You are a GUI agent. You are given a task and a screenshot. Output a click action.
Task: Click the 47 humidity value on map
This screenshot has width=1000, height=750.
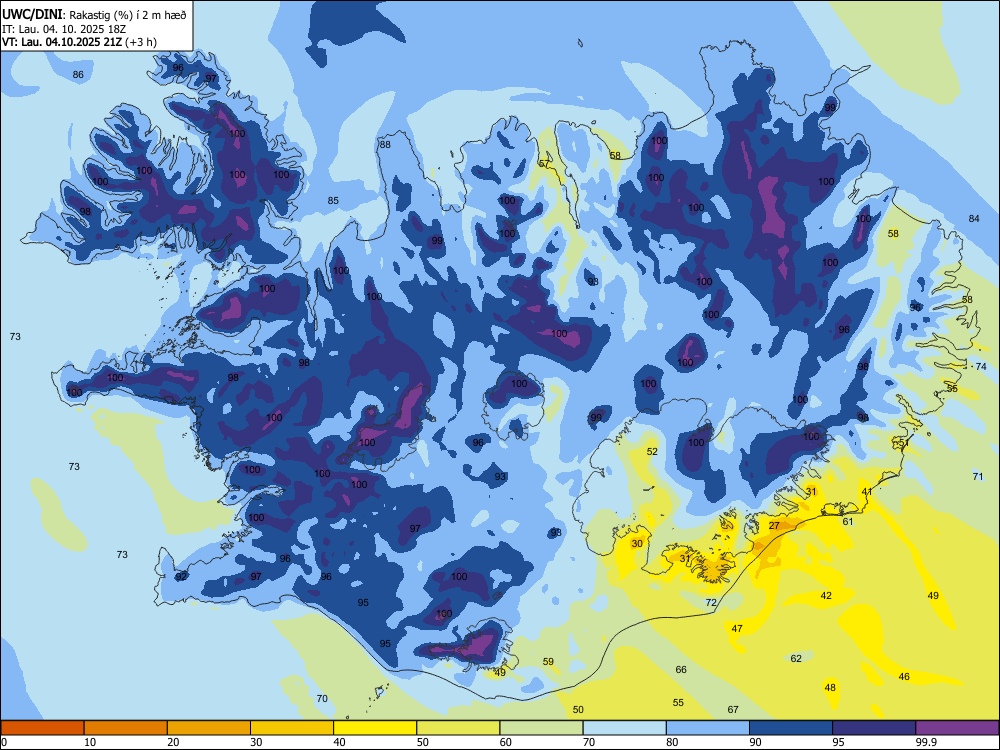(737, 628)
